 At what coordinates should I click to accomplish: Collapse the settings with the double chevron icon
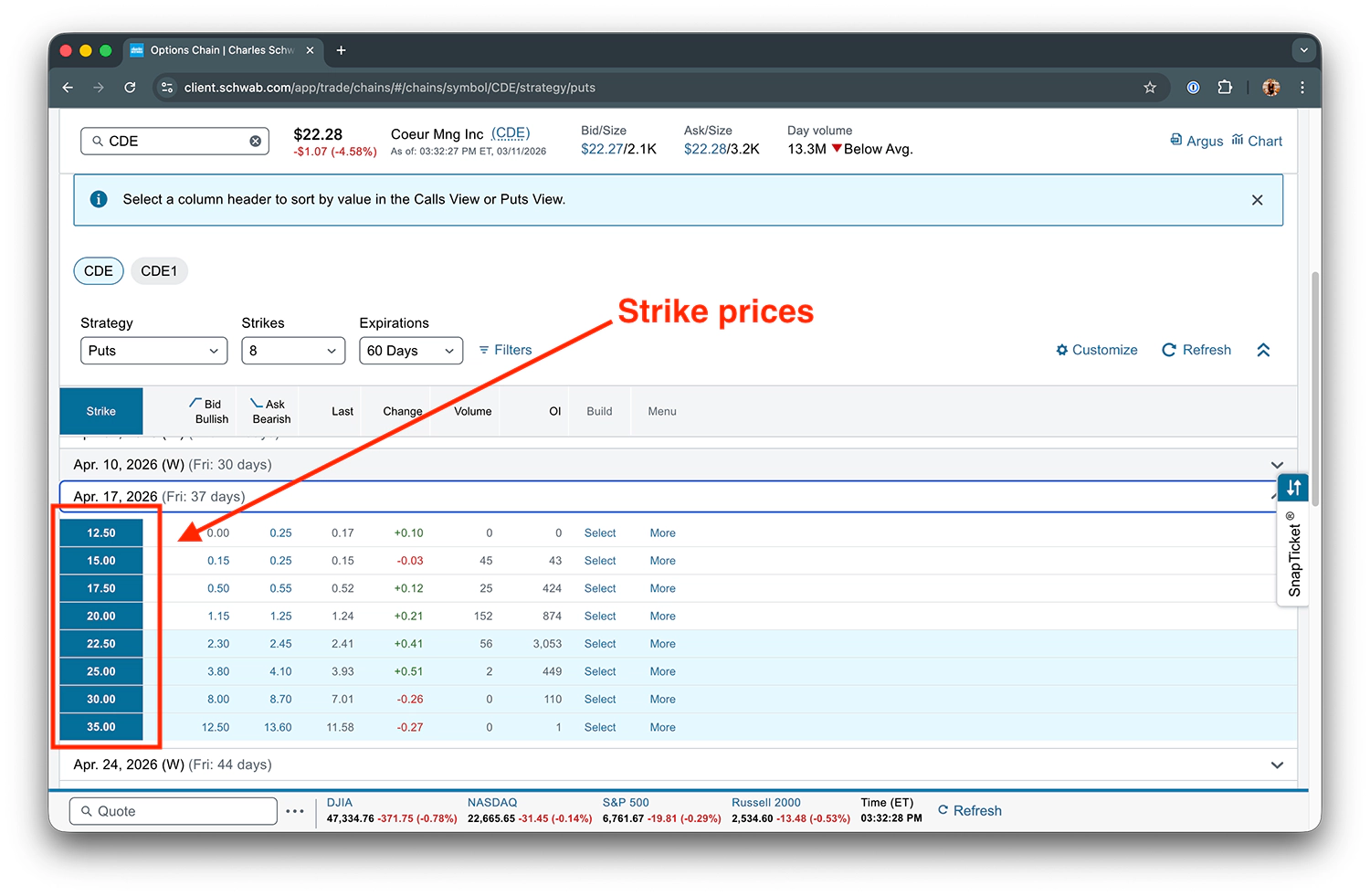(1263, 350)
